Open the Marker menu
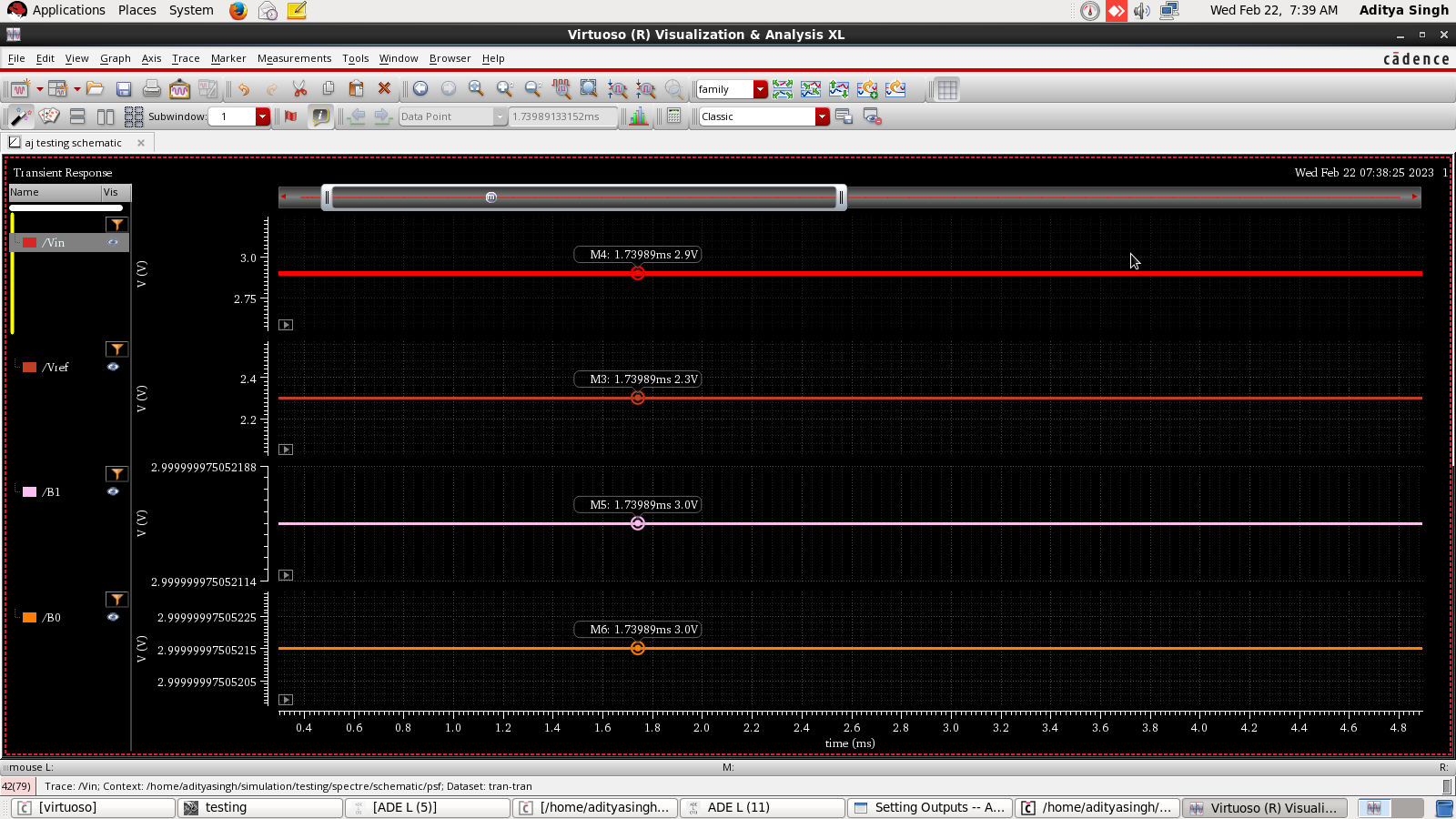The height and width of the screenshot is (819, 1456). pyautogui.click(x=228, y=58)
